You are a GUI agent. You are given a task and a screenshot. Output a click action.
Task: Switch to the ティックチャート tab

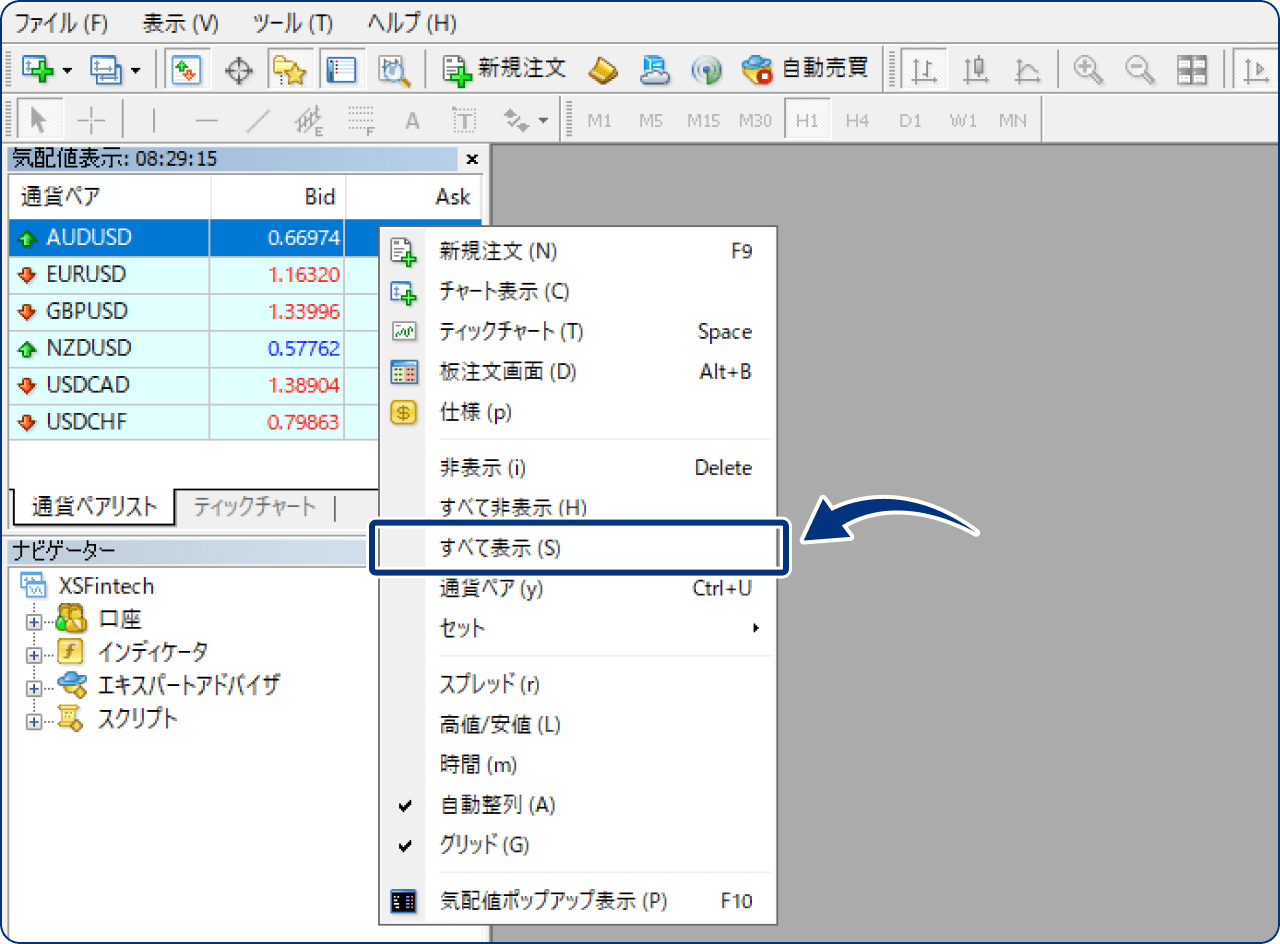pos(255,507)
